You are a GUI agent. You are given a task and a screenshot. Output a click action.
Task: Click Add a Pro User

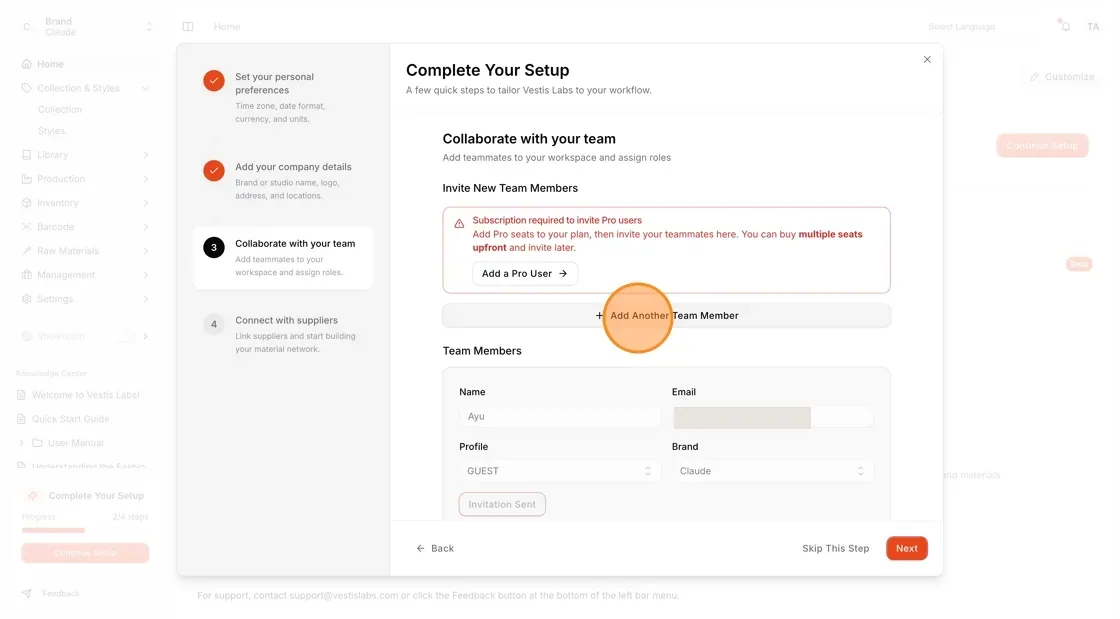[525, 273]
